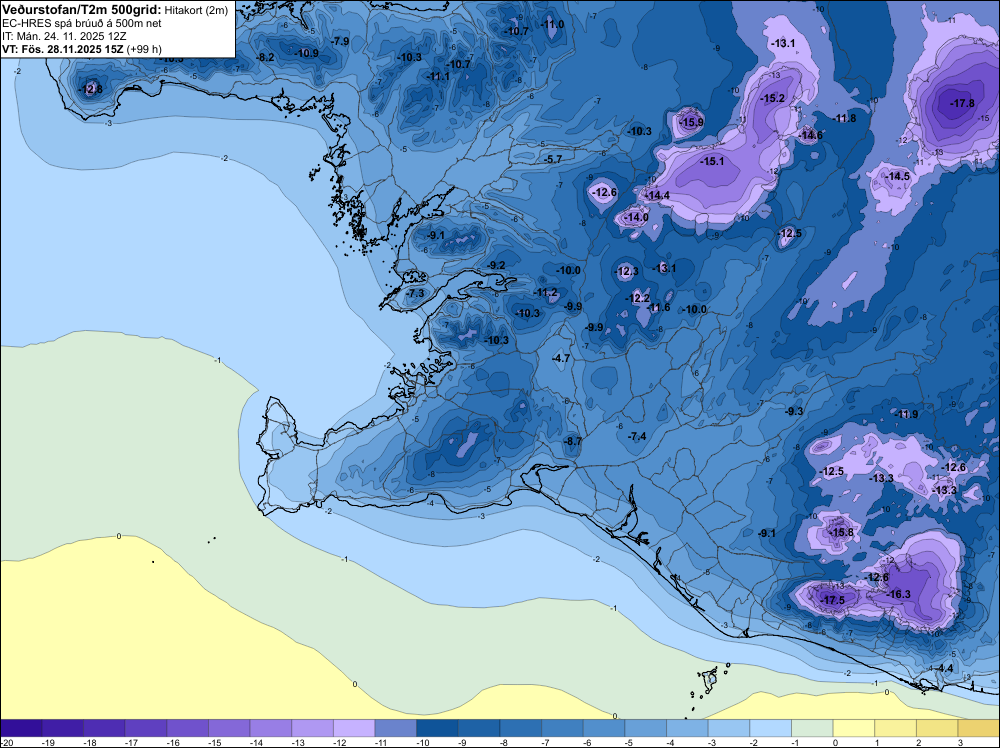Pick the light blue swatch between -2 and -1 in the color scale

pos(770,728)
